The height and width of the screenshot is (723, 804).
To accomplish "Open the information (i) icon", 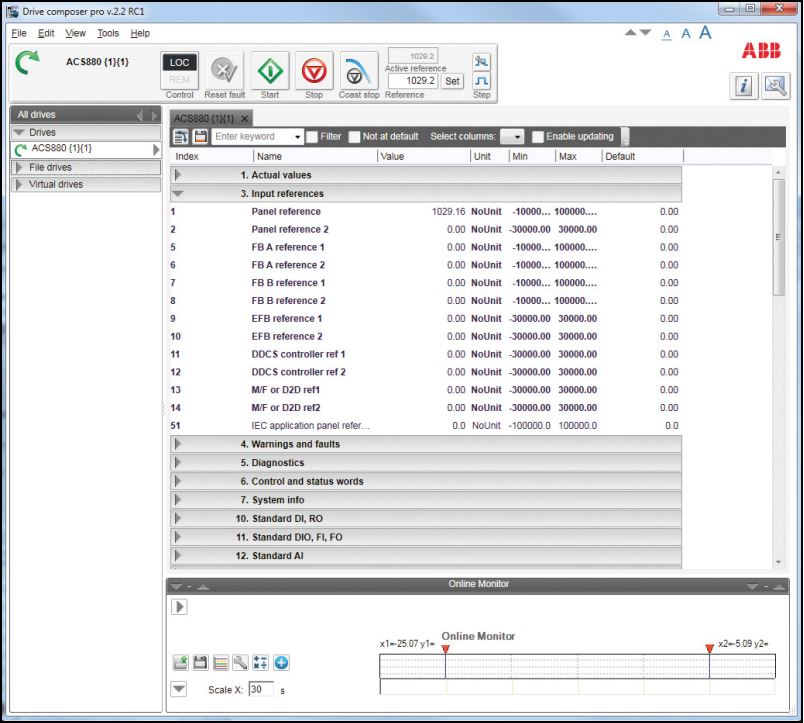I will [x=743, y=86].
